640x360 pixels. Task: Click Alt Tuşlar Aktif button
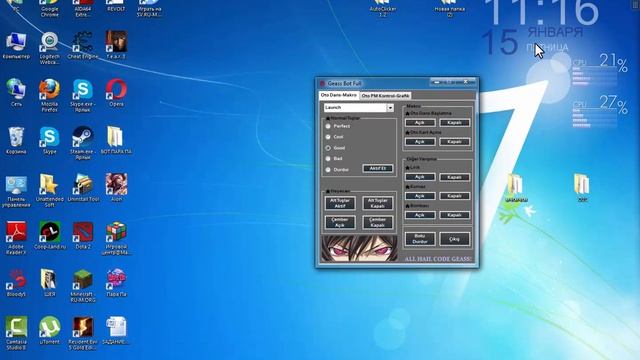click(340, 203)
